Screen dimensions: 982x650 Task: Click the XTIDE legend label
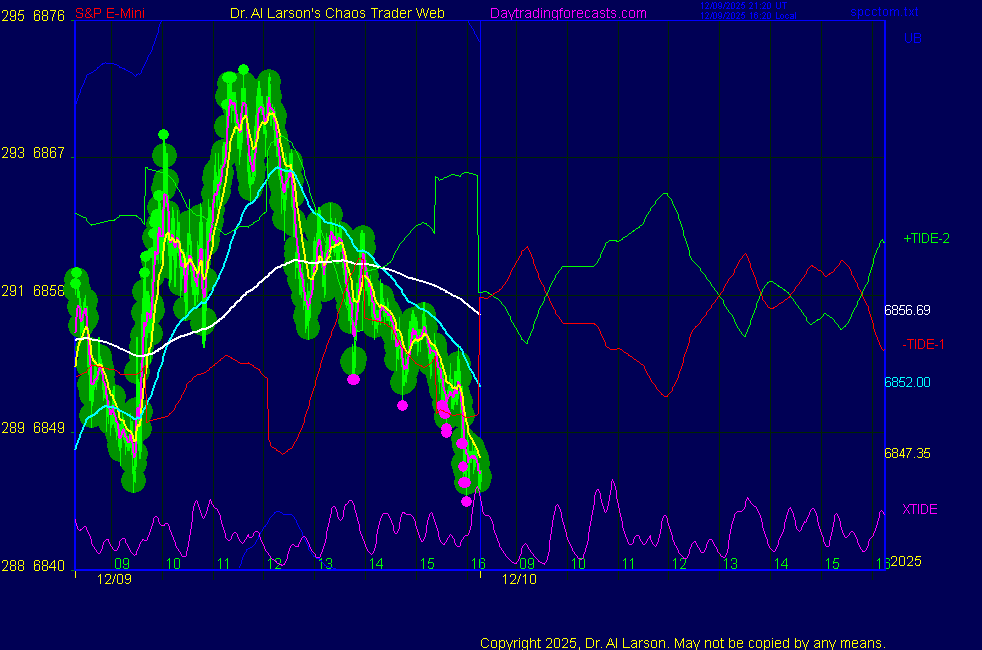pos(920,509)
